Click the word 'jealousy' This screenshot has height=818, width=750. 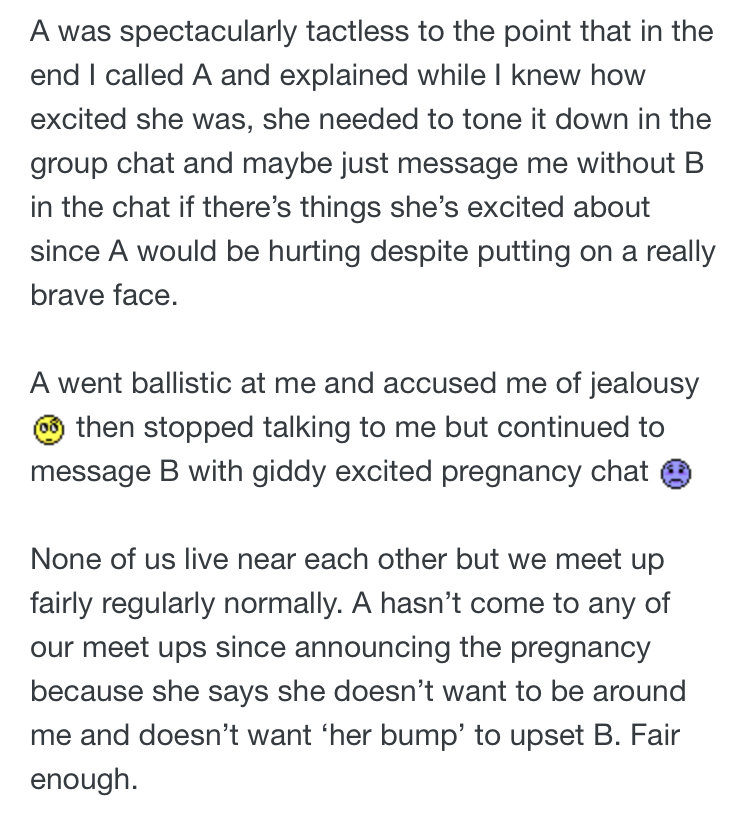644,385
